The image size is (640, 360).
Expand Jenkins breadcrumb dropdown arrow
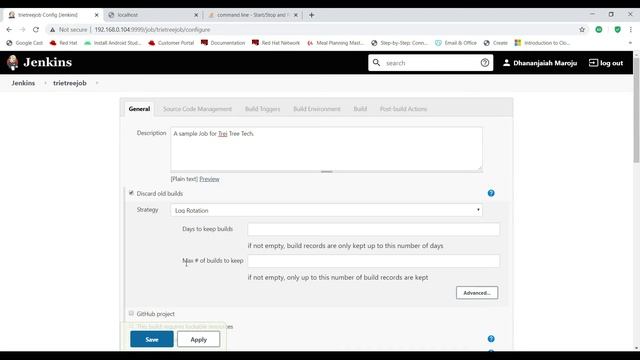[45, 83]
